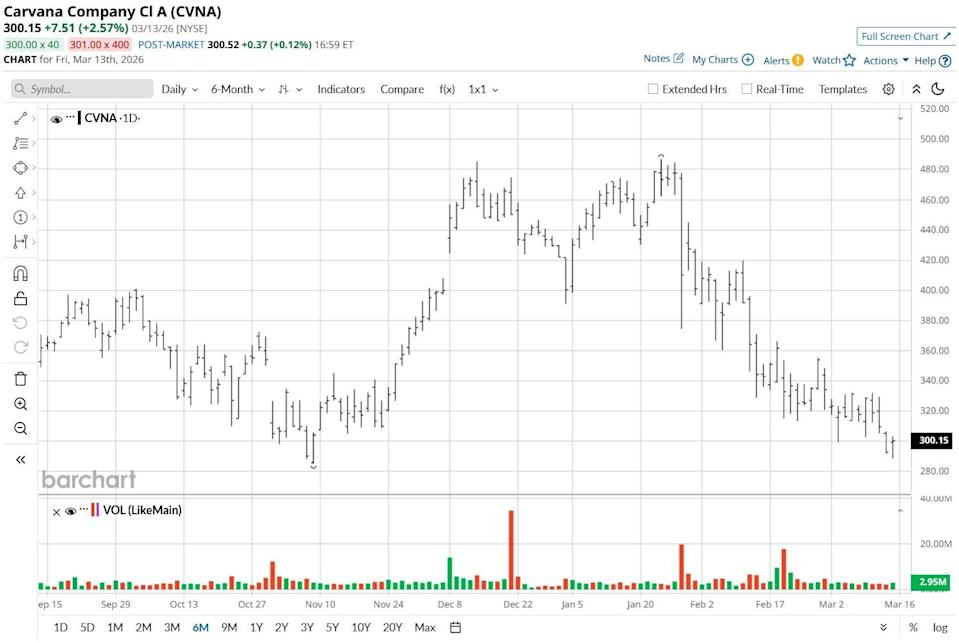Select the trend line drawing tool
The width and height of the screenshot is (959, 643).
(x=20, y=119)
